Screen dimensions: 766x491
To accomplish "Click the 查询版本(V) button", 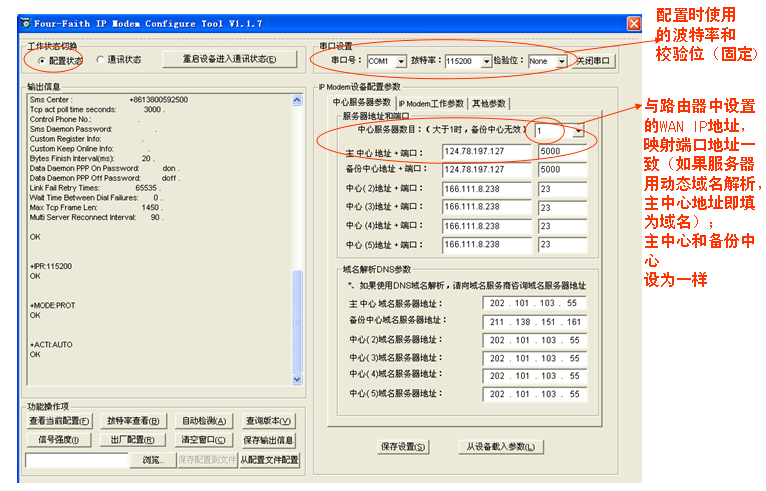I will [268, 421].
